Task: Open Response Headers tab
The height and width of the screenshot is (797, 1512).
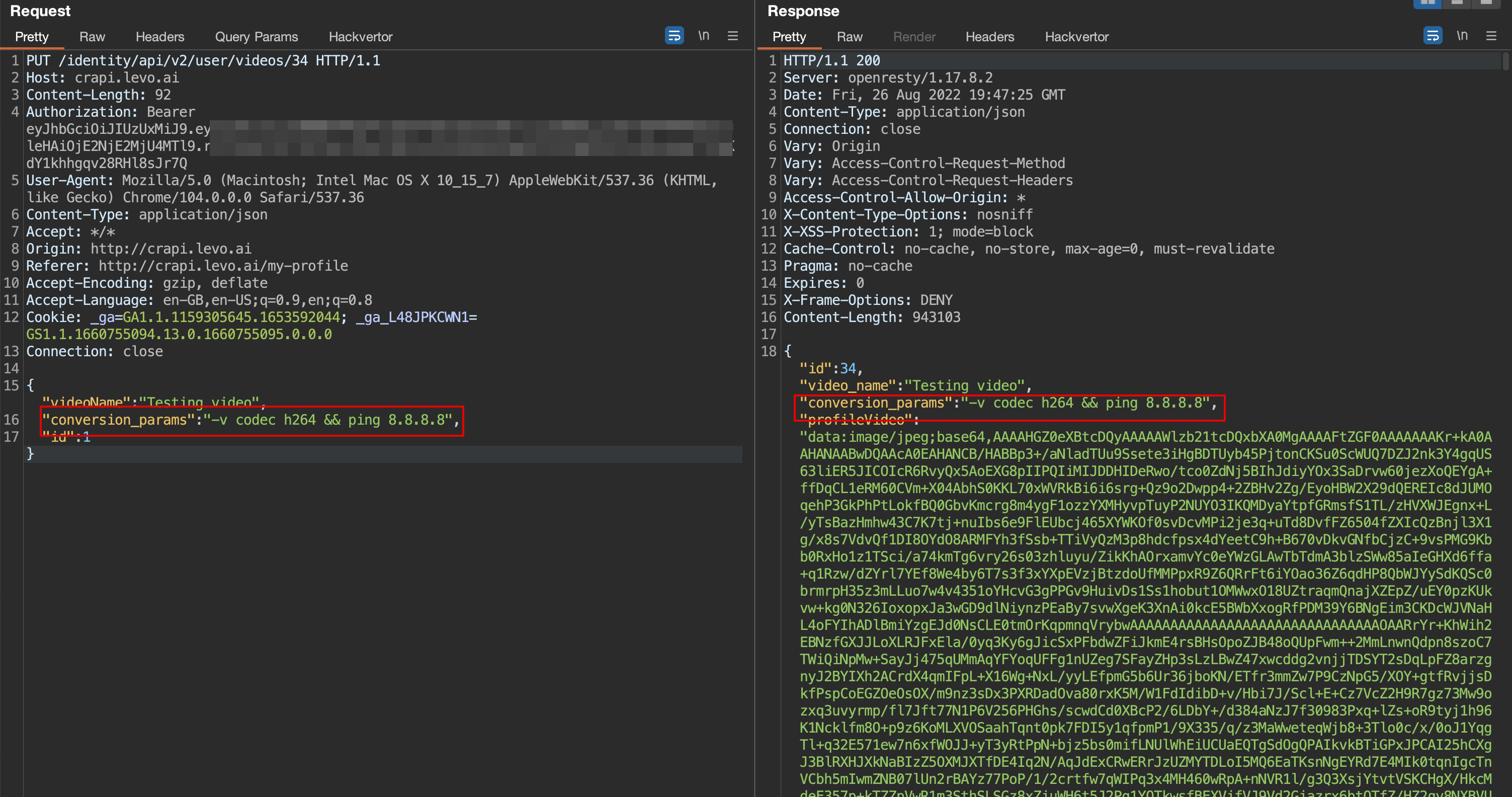Action: click(989, 36)
